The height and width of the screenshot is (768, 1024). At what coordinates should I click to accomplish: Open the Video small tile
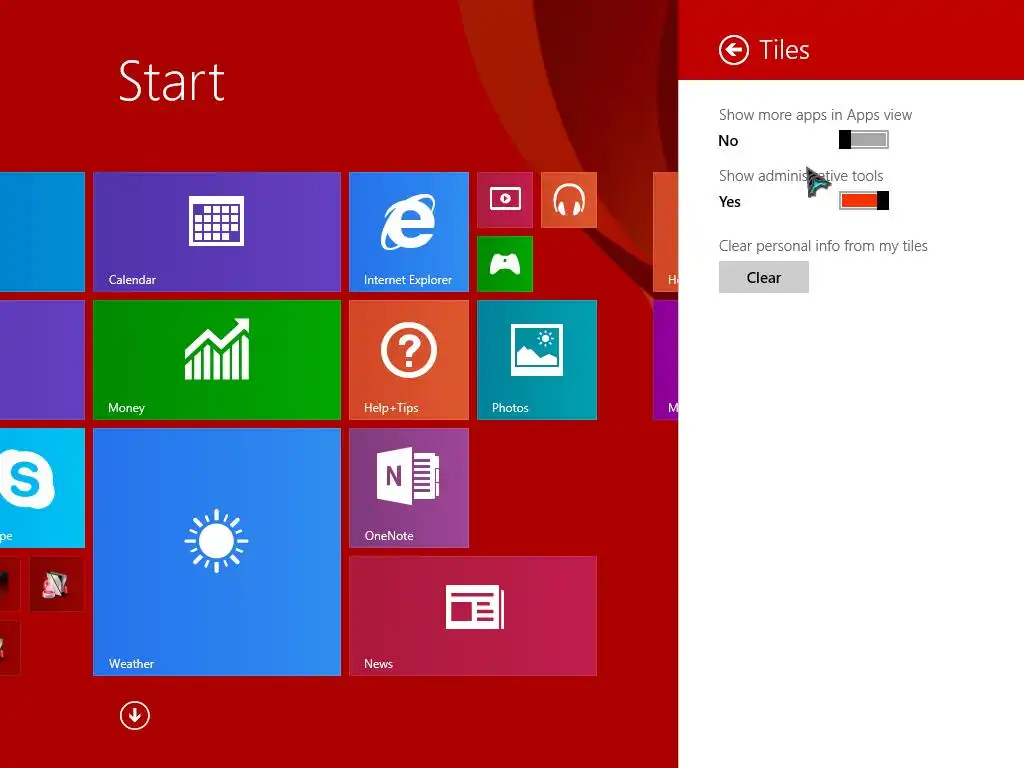(x=505, y=200)
